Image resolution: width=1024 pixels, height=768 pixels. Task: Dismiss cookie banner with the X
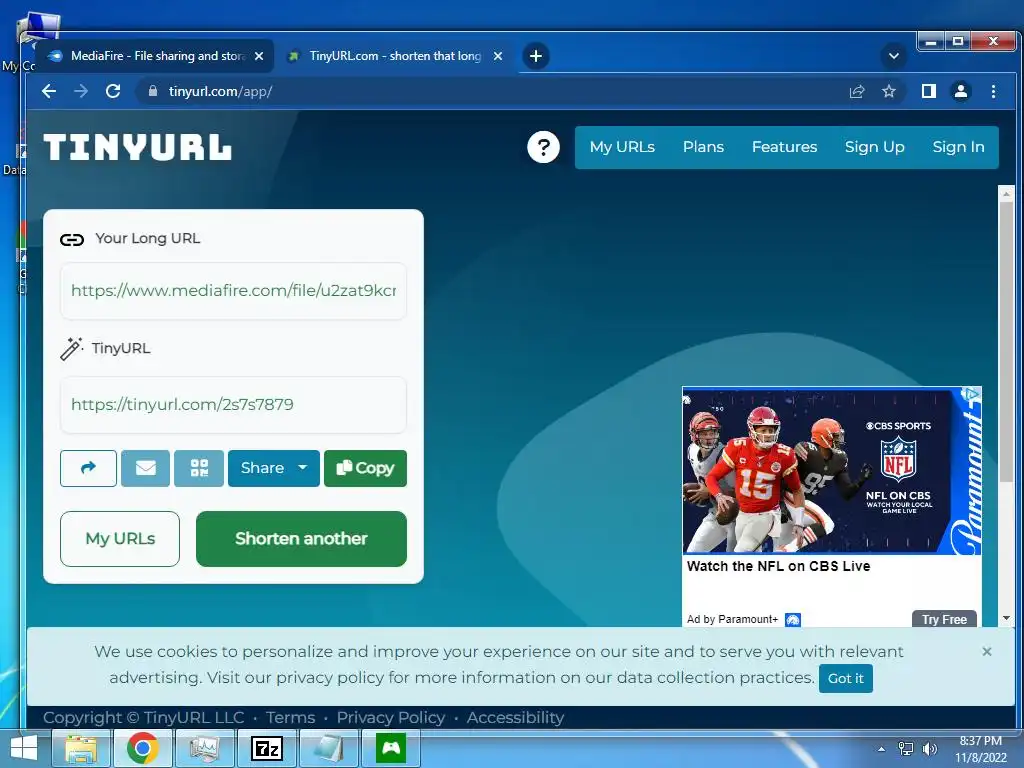click(987, 651)
